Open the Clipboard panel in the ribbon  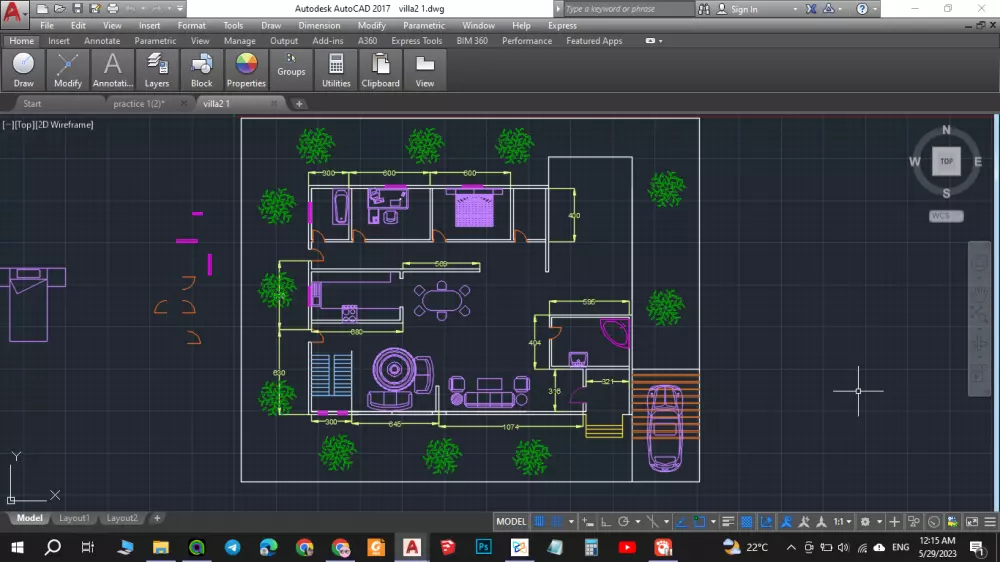[381, 70]
